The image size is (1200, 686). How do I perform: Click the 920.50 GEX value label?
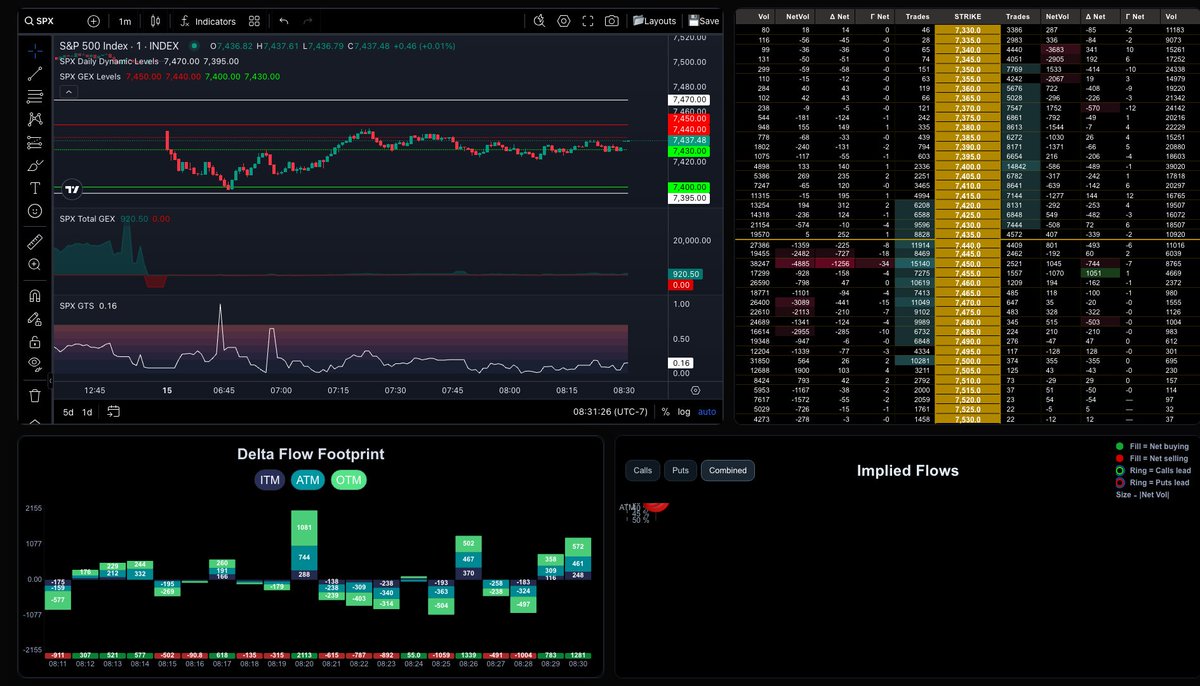(x=687, y=273)
